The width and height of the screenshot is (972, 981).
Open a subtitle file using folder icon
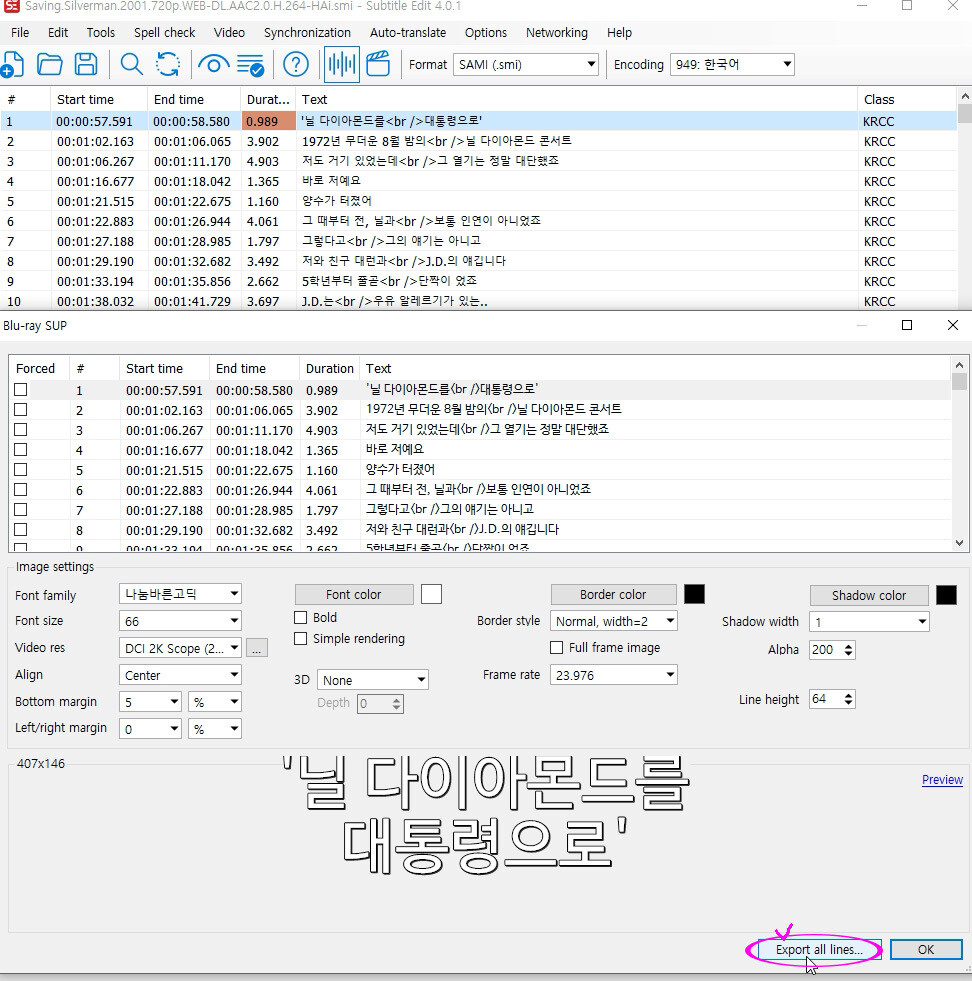pos(50,65)
